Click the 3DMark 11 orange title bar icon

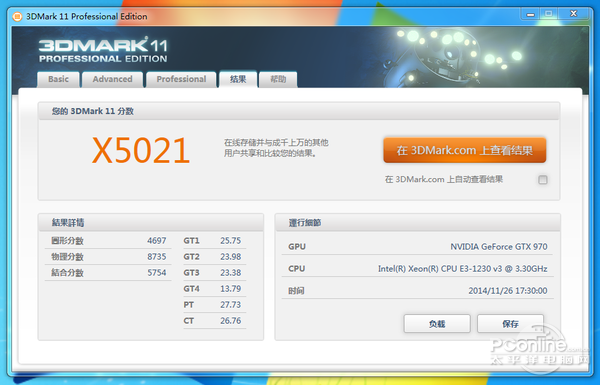17,17
